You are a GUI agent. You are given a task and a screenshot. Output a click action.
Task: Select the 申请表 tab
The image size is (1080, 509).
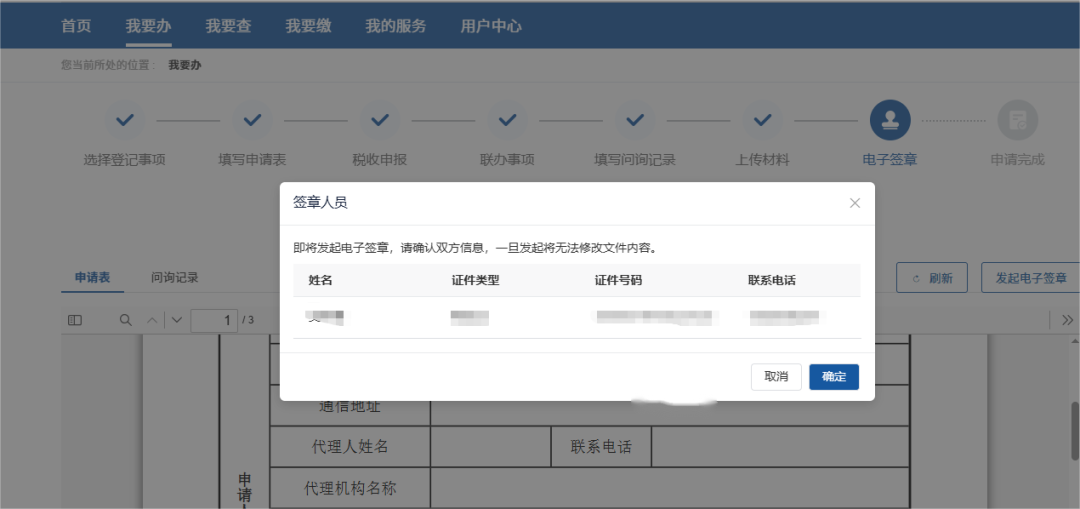[x=93, y=278]
